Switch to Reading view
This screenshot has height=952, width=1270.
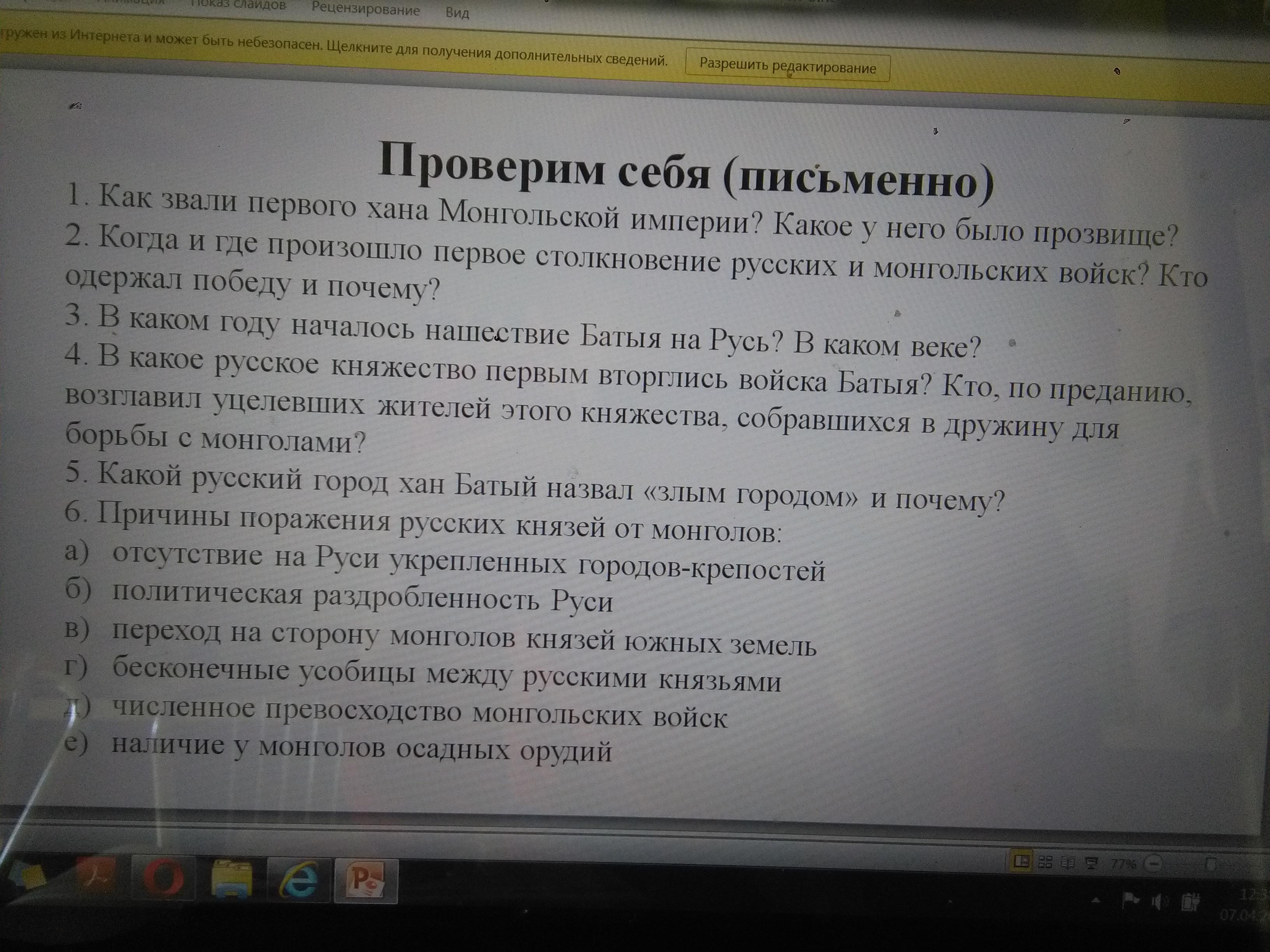tap(1068, 863)
